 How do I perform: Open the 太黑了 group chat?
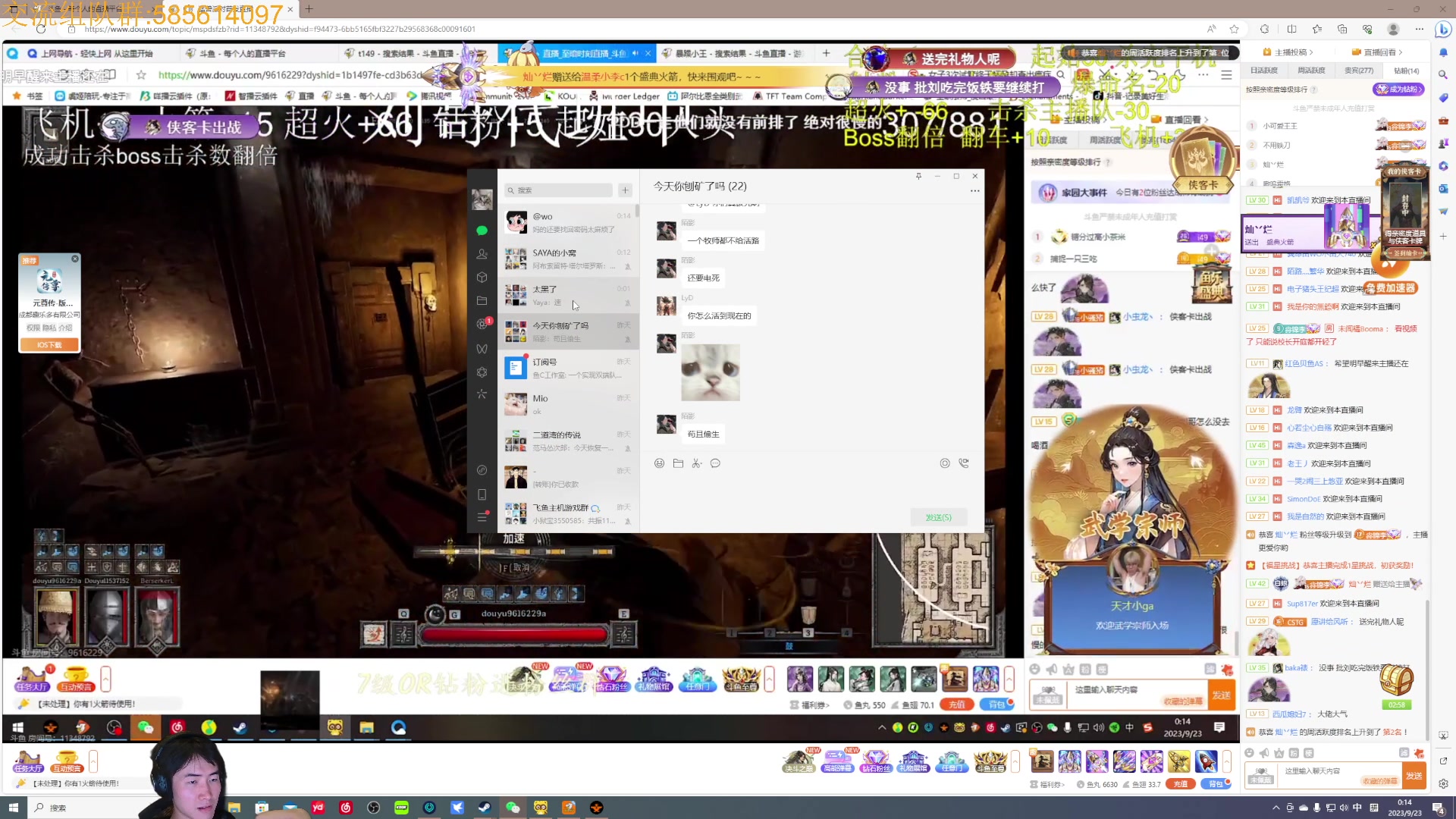pos(568,295)
